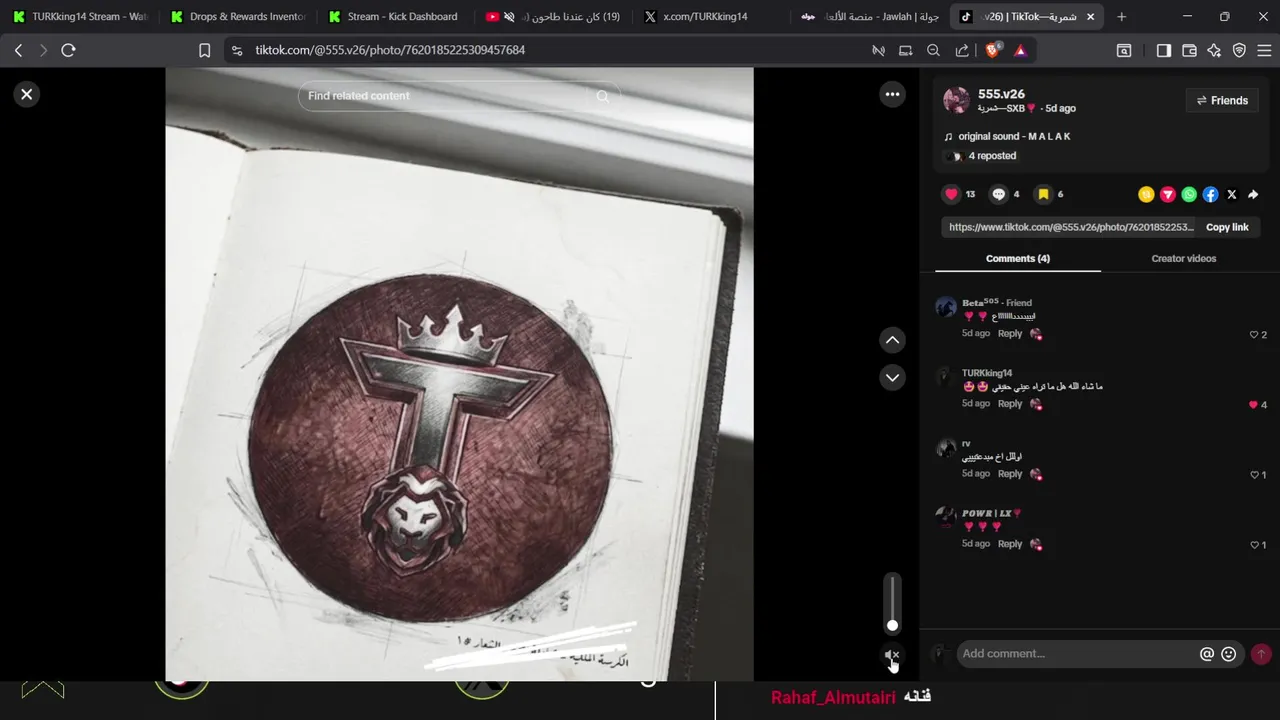Unmute the post using the speaker icon
Screen dimensions: 1280x720
892,655
